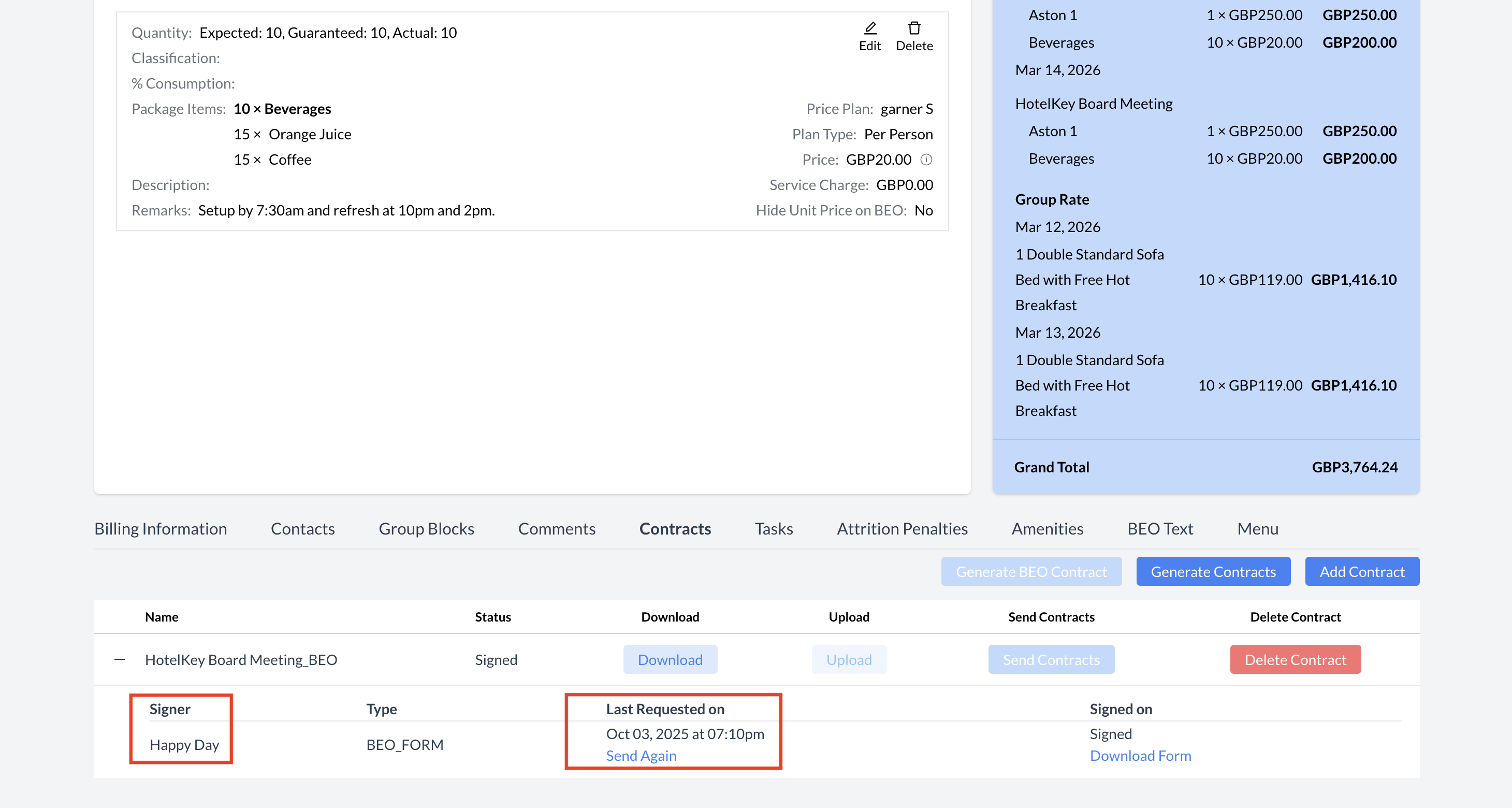1512x808 pixels.
Task: Click the Delete trash icon
Action: [x=914, y=28]
